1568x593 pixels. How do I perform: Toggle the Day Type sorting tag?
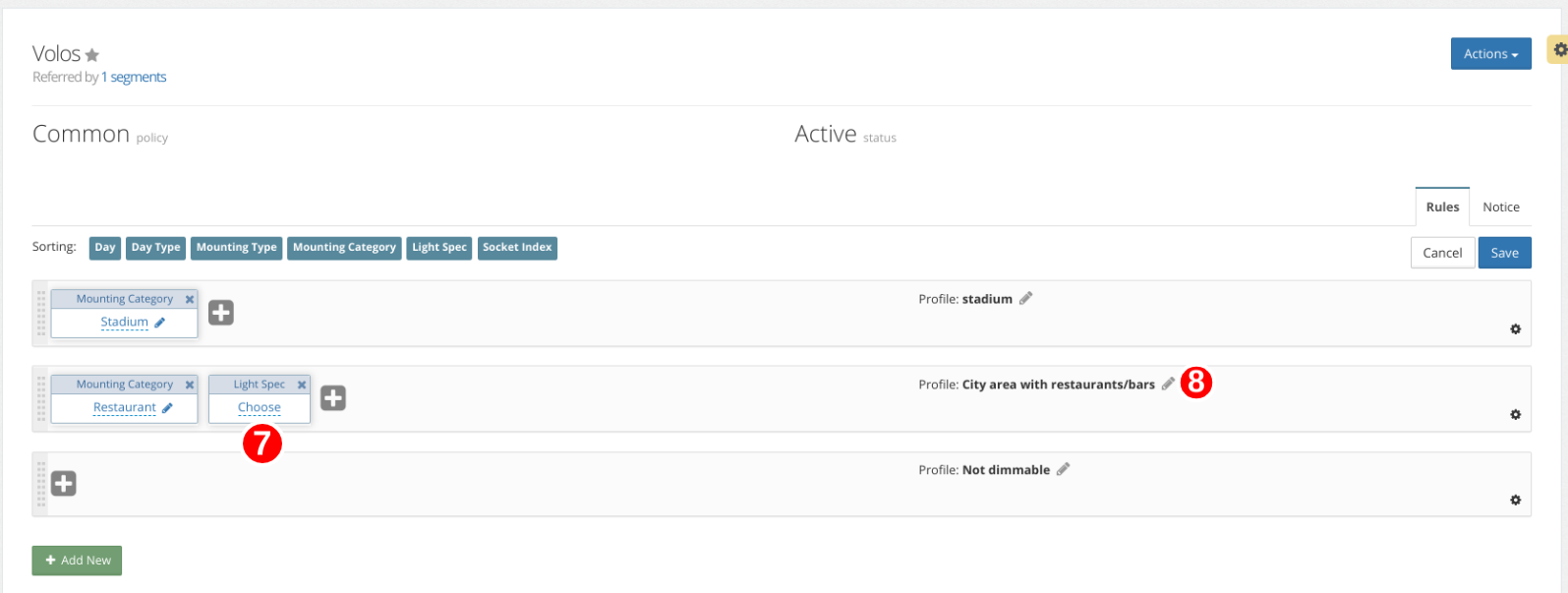(155, 248)
